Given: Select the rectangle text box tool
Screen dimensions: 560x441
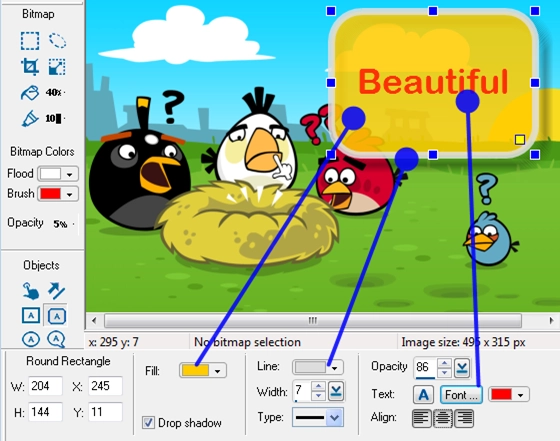Looking at the screenshot, I should [31, 316].
